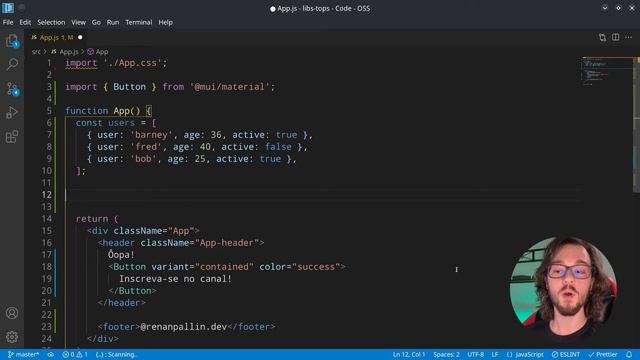
Task: Click '@renanpallin.dev' in the footer line
Action: pos(184,327)
